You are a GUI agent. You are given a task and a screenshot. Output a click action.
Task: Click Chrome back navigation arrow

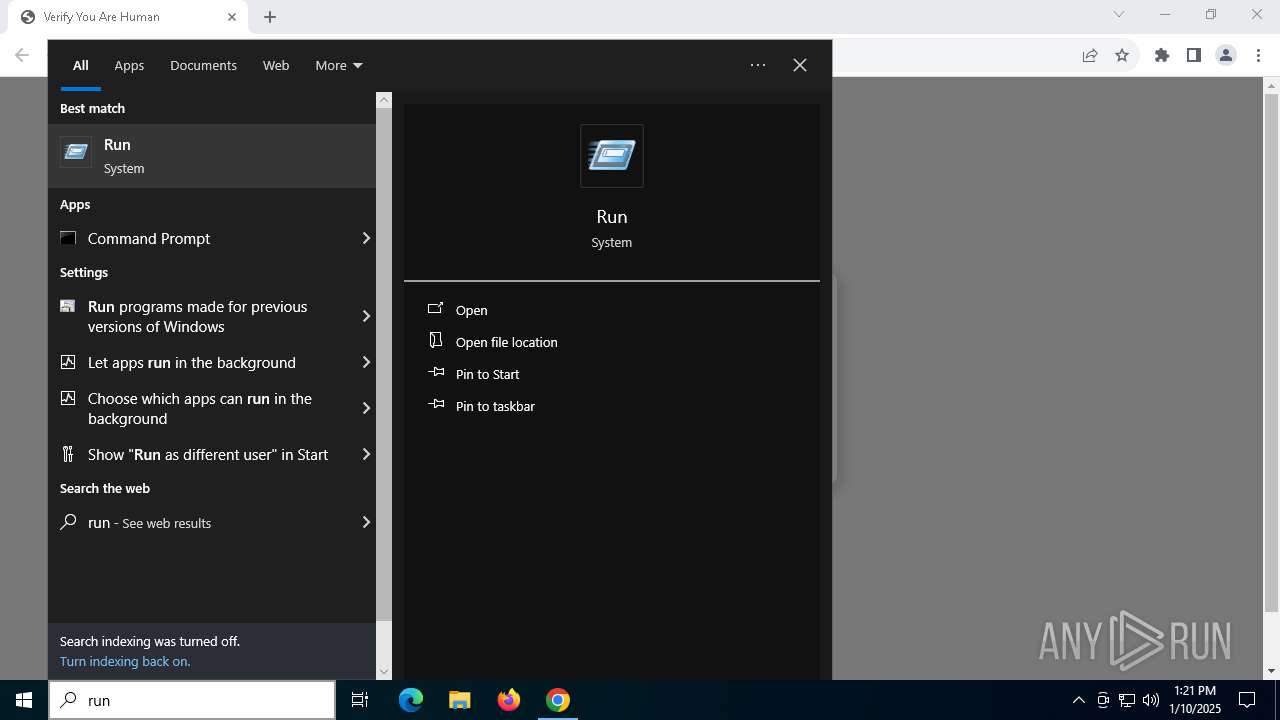(x=22, y=56)
